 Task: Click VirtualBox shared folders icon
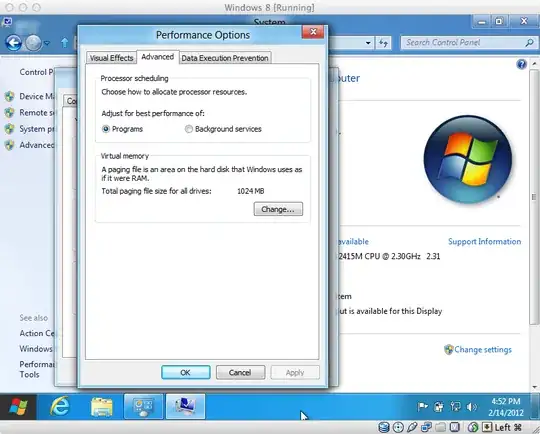click(440, 427)
